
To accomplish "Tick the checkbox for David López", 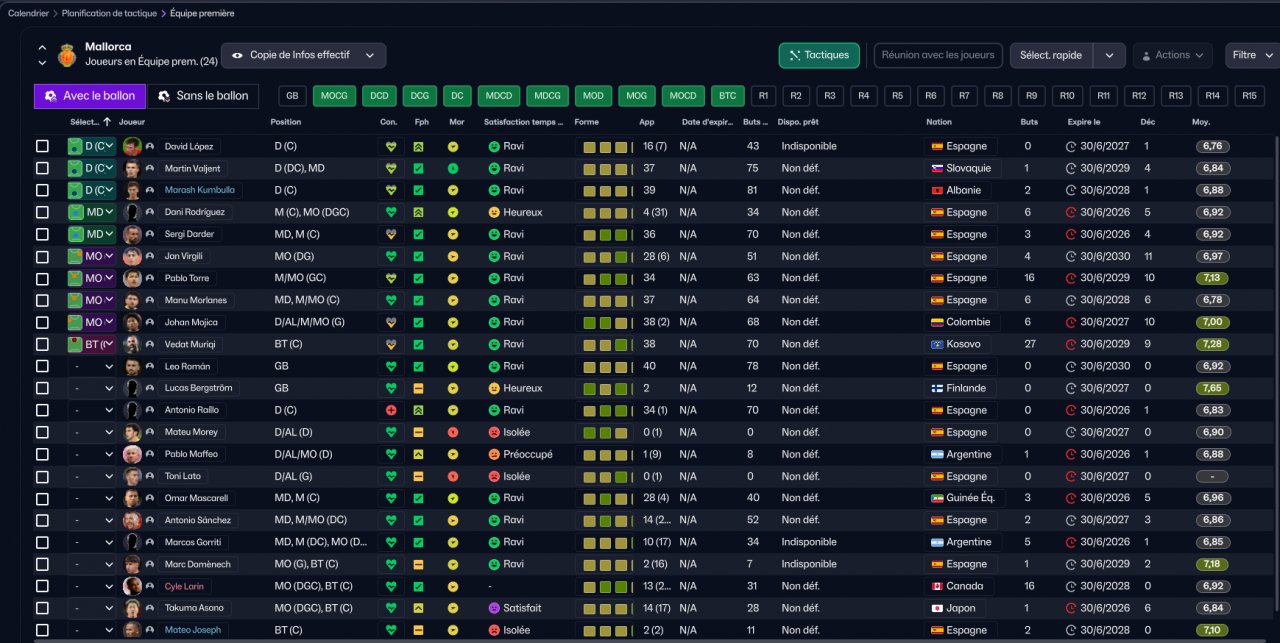I will (42, 146).
